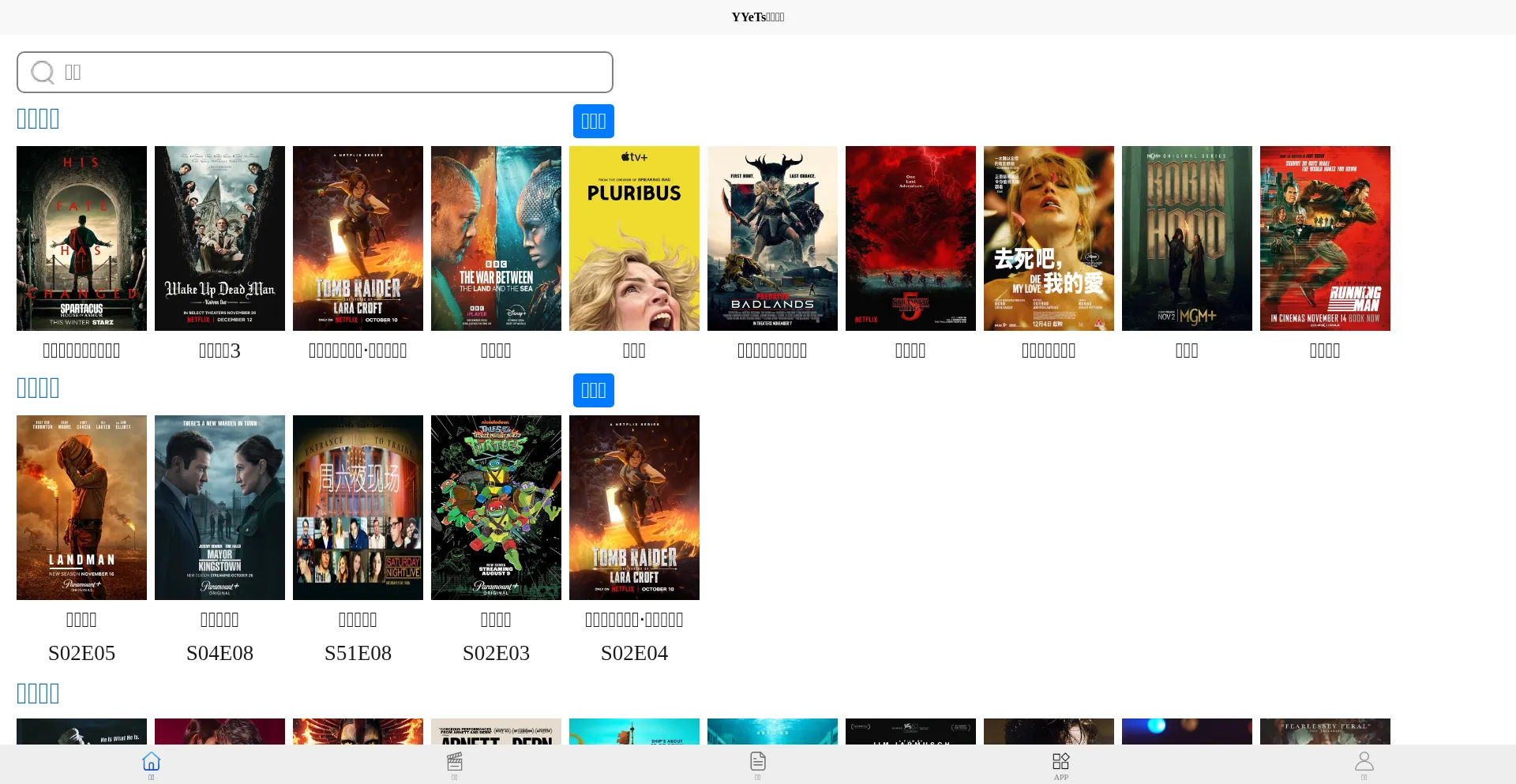The image size is (1516, 784).
Task: Click the home icon in bottom navigation
Action: pos(151,762)
